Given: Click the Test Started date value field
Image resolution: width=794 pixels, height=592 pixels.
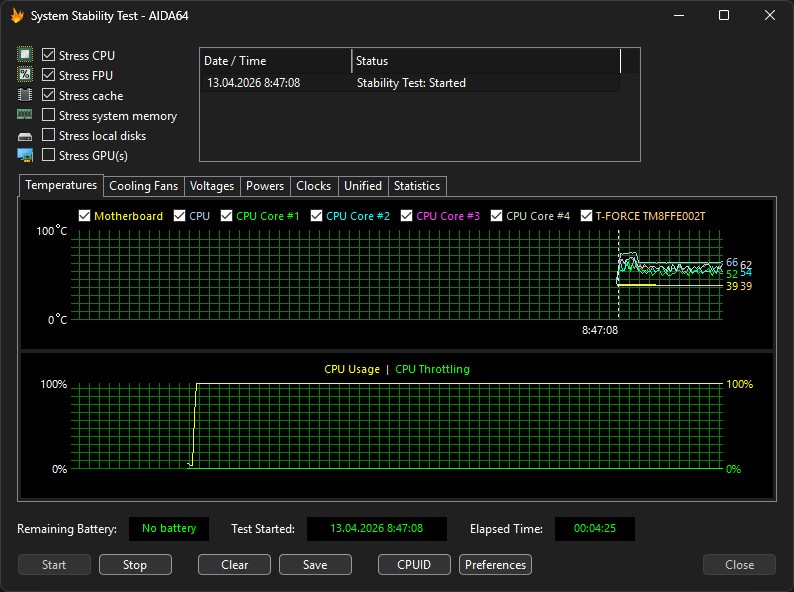Looking at the screenshot, I should tap(377, 529).
